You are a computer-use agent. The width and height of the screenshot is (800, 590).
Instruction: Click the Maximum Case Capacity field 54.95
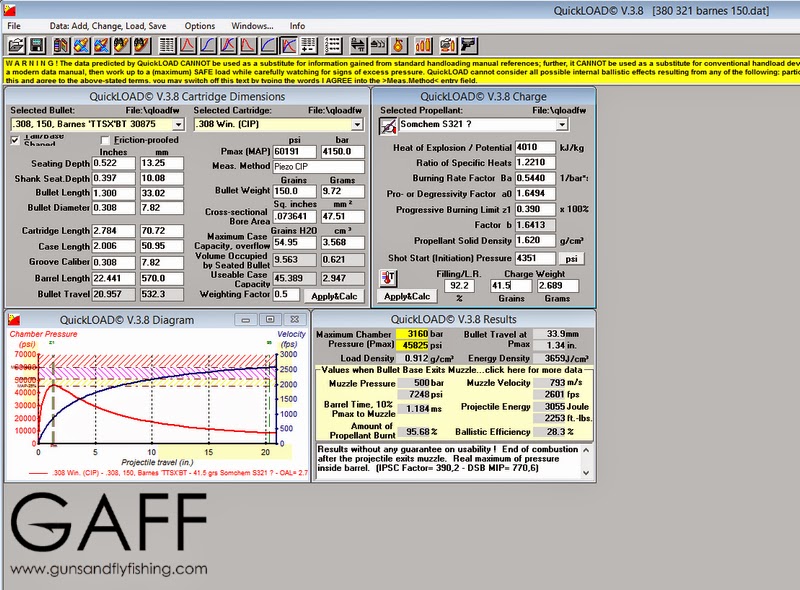pyautogui.click(x=294, y=243)
